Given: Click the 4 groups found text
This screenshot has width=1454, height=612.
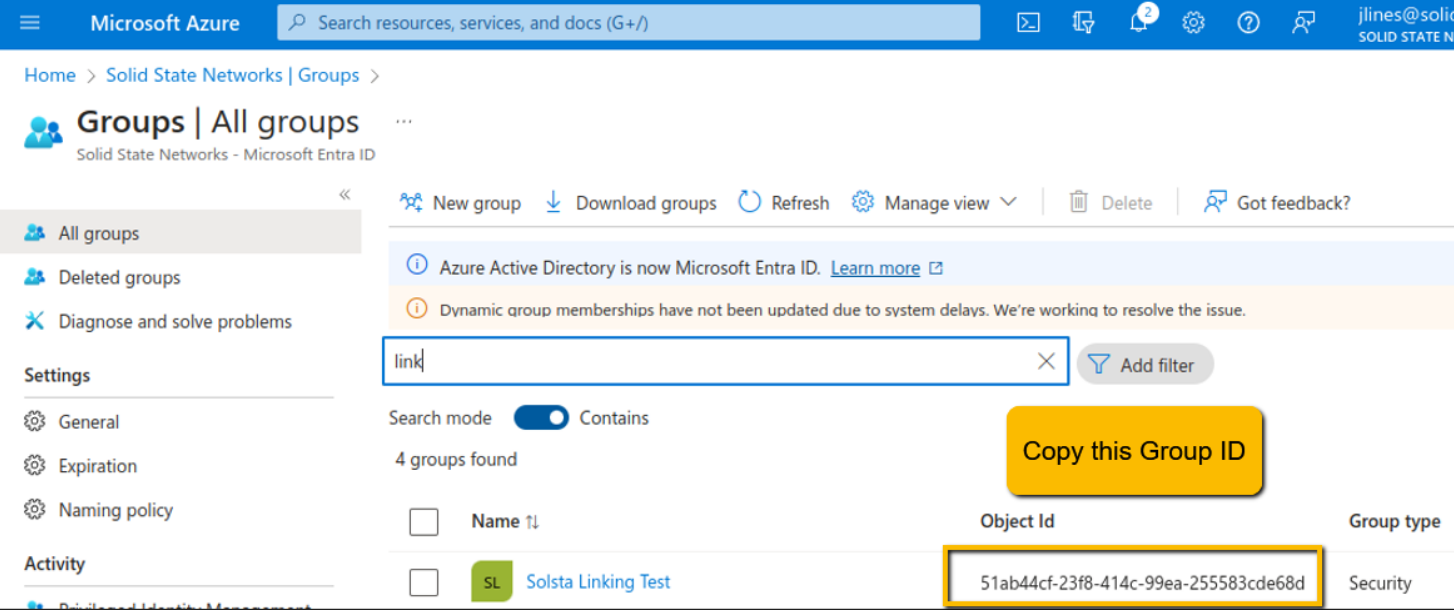Looking at the screenshot, I should 456,460.
